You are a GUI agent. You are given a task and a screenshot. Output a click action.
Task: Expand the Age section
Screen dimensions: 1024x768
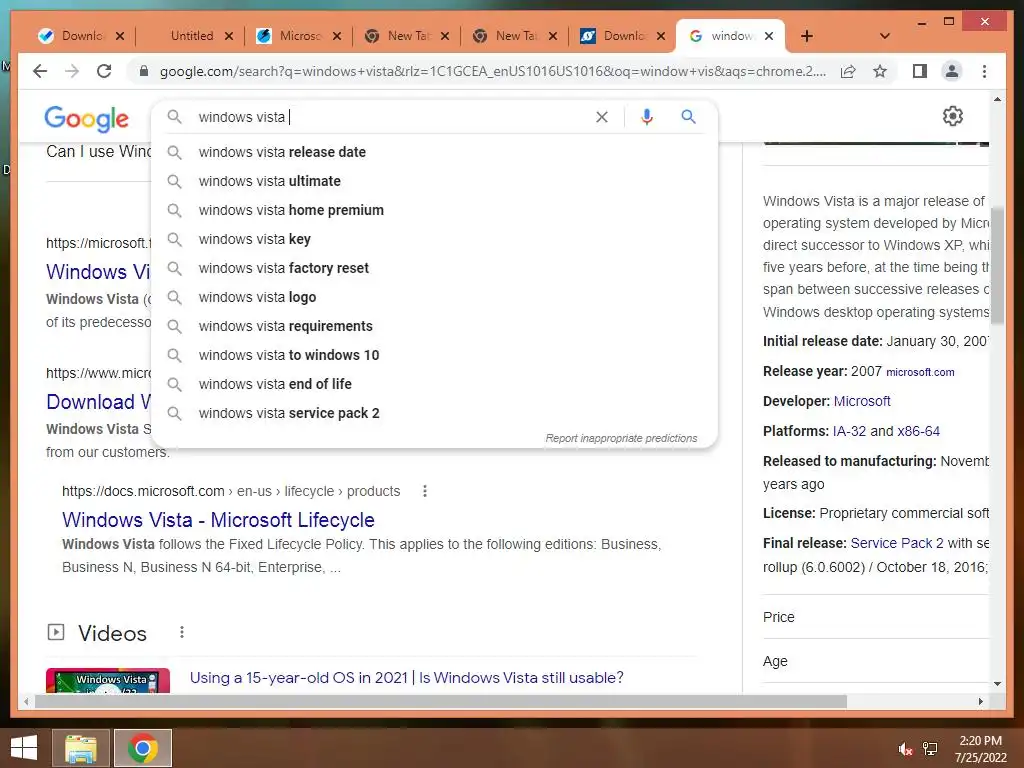pos(875,661)
